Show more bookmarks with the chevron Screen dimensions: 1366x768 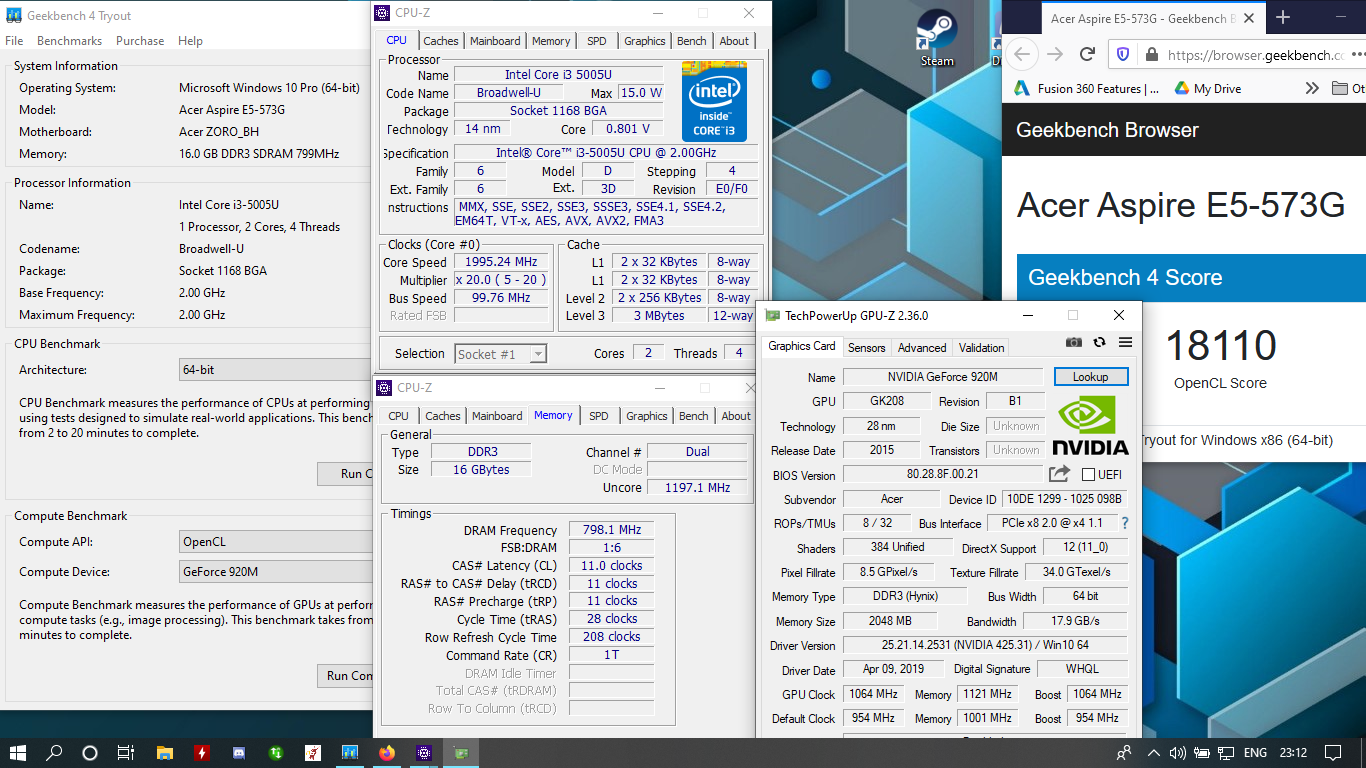[x=1312, y=88]
